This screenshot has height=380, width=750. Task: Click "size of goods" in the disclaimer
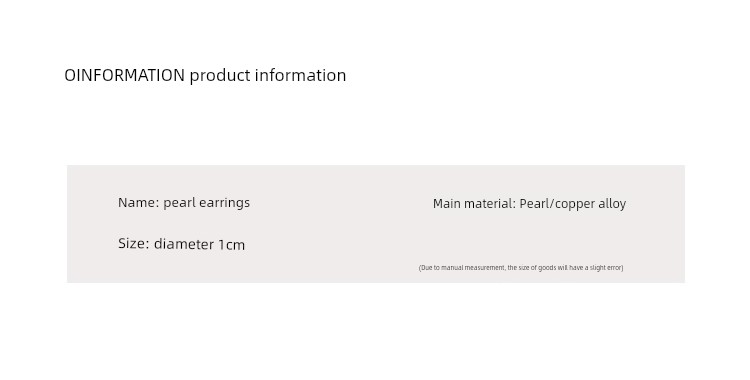538,268
